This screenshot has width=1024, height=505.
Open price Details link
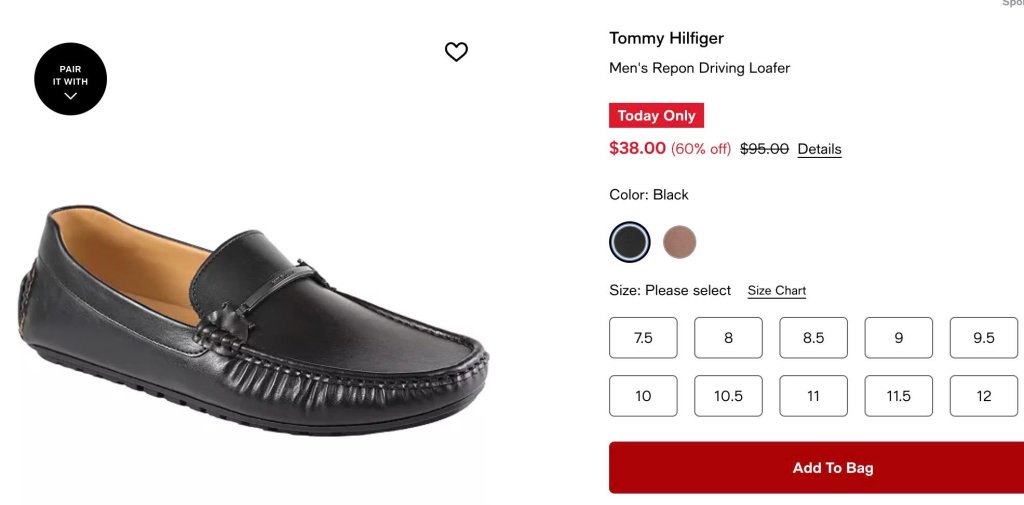click(x=819, y=149)
